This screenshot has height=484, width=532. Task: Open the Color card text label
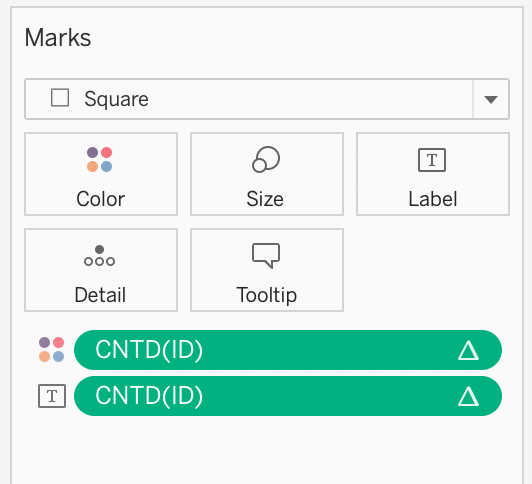coord(101,199)
